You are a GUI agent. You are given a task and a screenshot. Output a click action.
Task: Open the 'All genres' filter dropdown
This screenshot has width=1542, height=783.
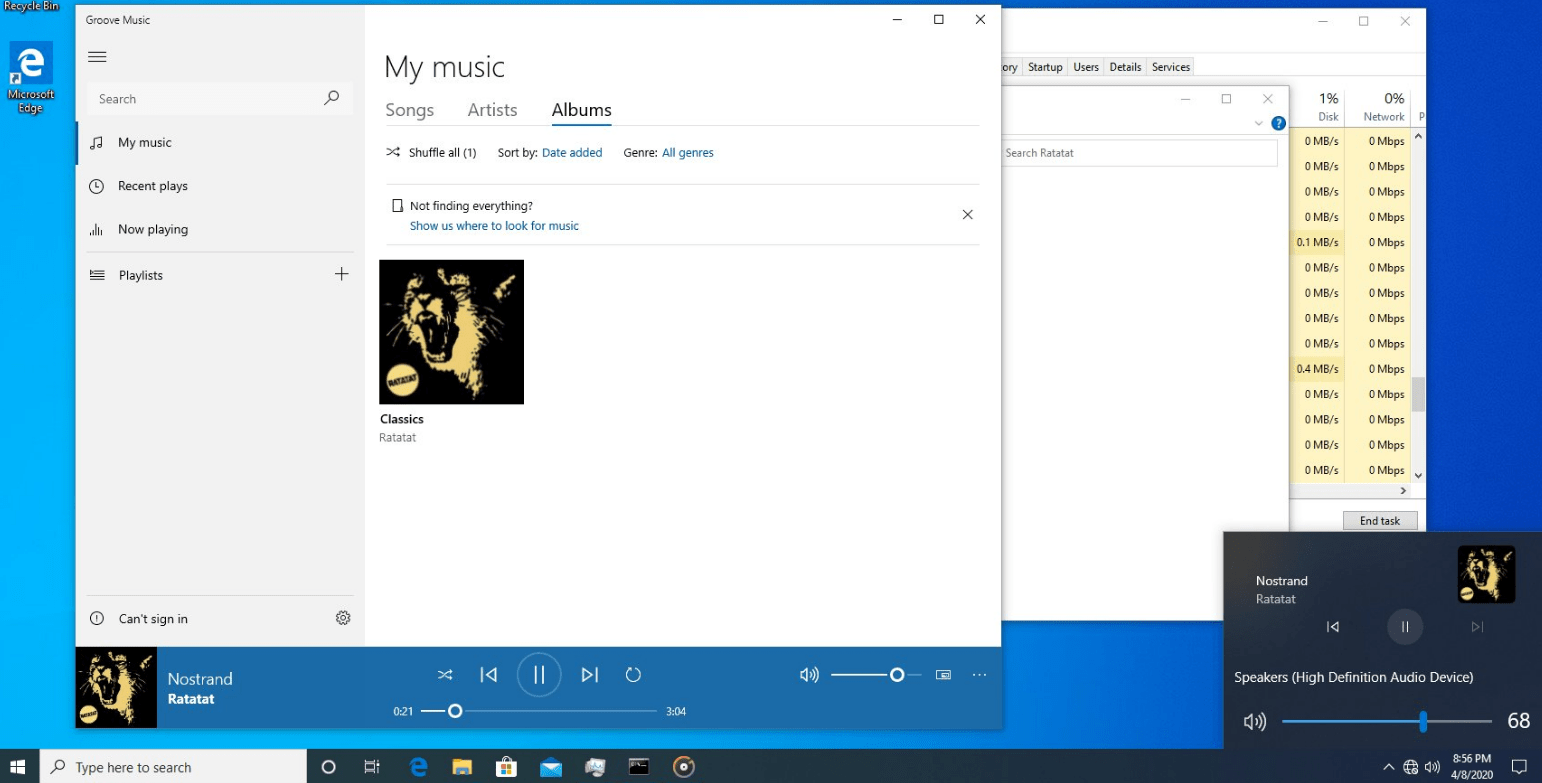coord(688,153)
